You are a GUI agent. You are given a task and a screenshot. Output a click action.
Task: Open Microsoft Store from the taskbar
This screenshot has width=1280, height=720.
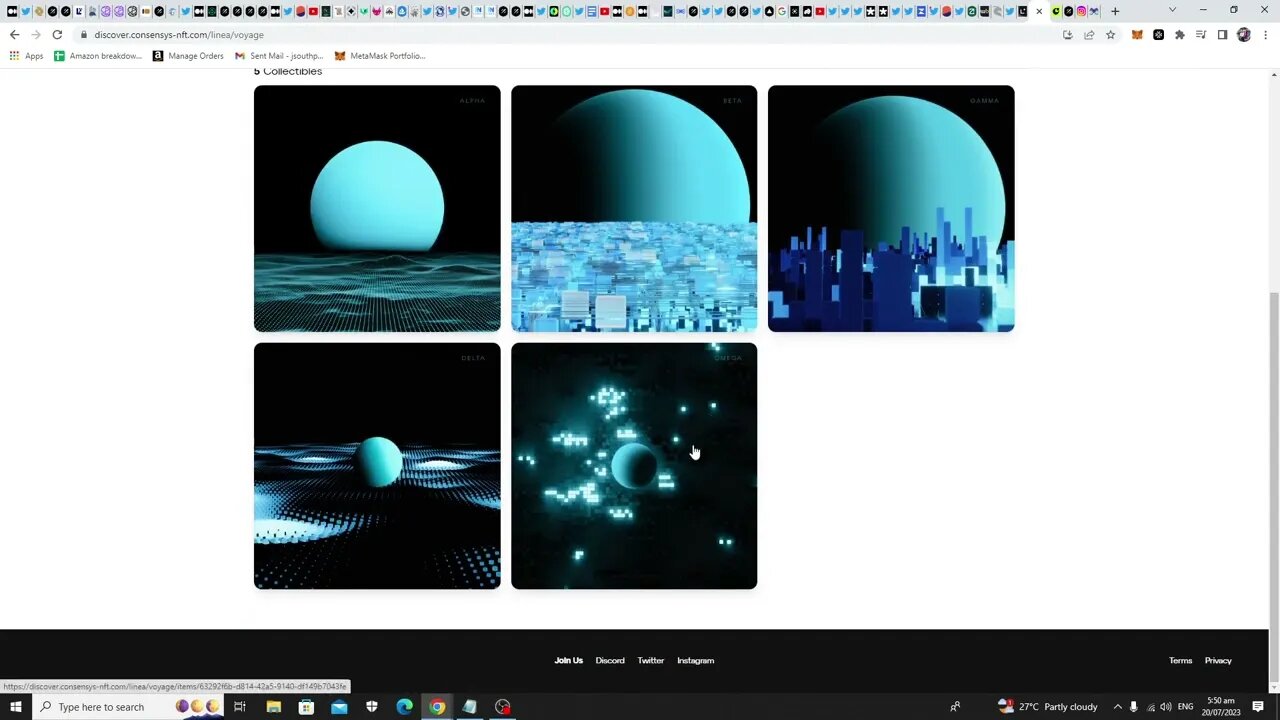point(306,707)
